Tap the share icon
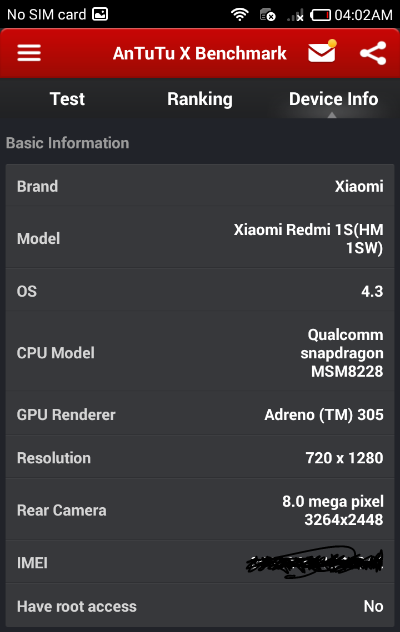This screenshot has height=632, width=400. (373, 53)
